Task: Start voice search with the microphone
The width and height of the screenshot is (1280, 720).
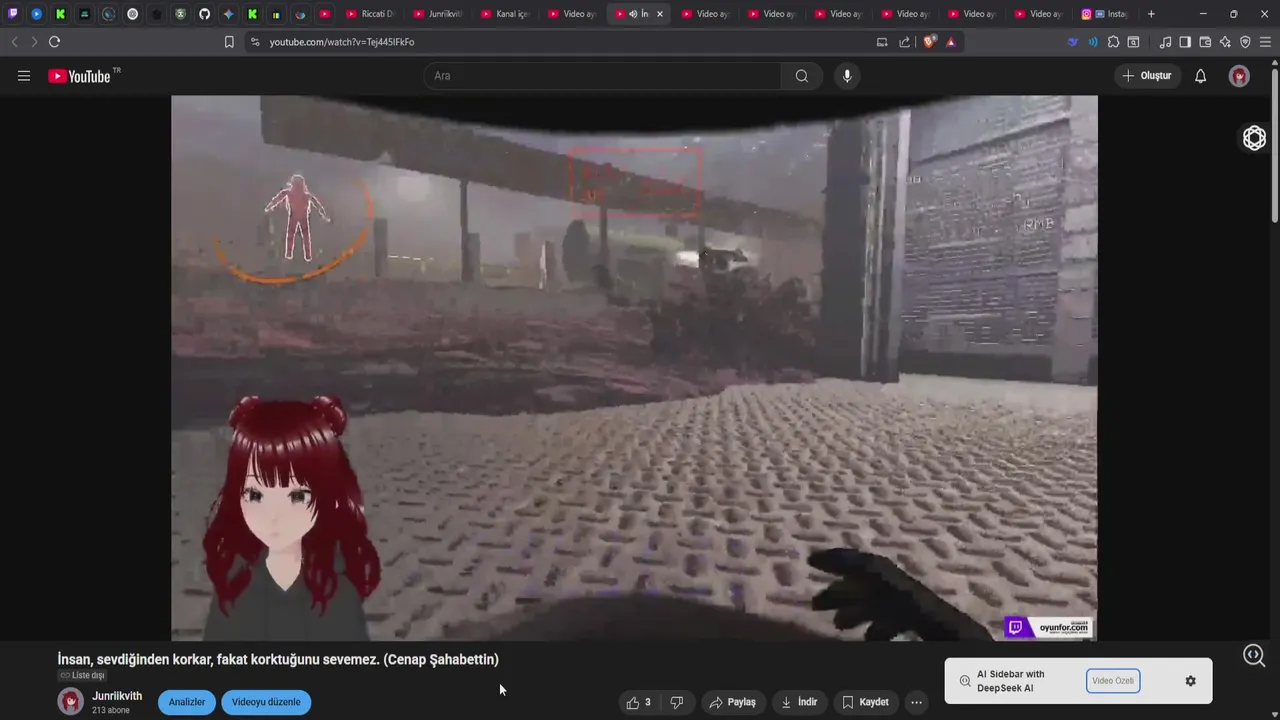Action: click(x=847, y=76)
